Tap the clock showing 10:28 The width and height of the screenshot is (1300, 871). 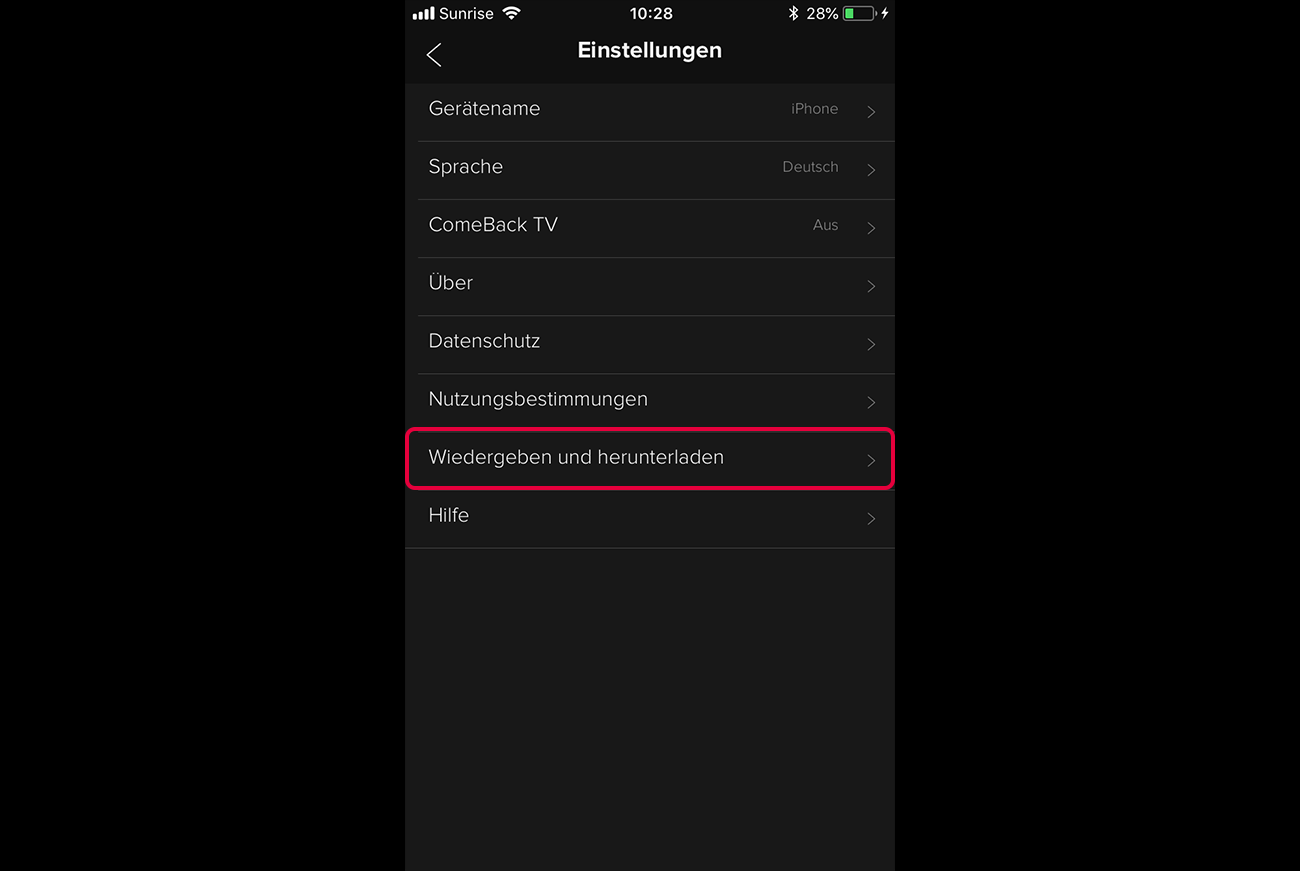click(651, 14)
